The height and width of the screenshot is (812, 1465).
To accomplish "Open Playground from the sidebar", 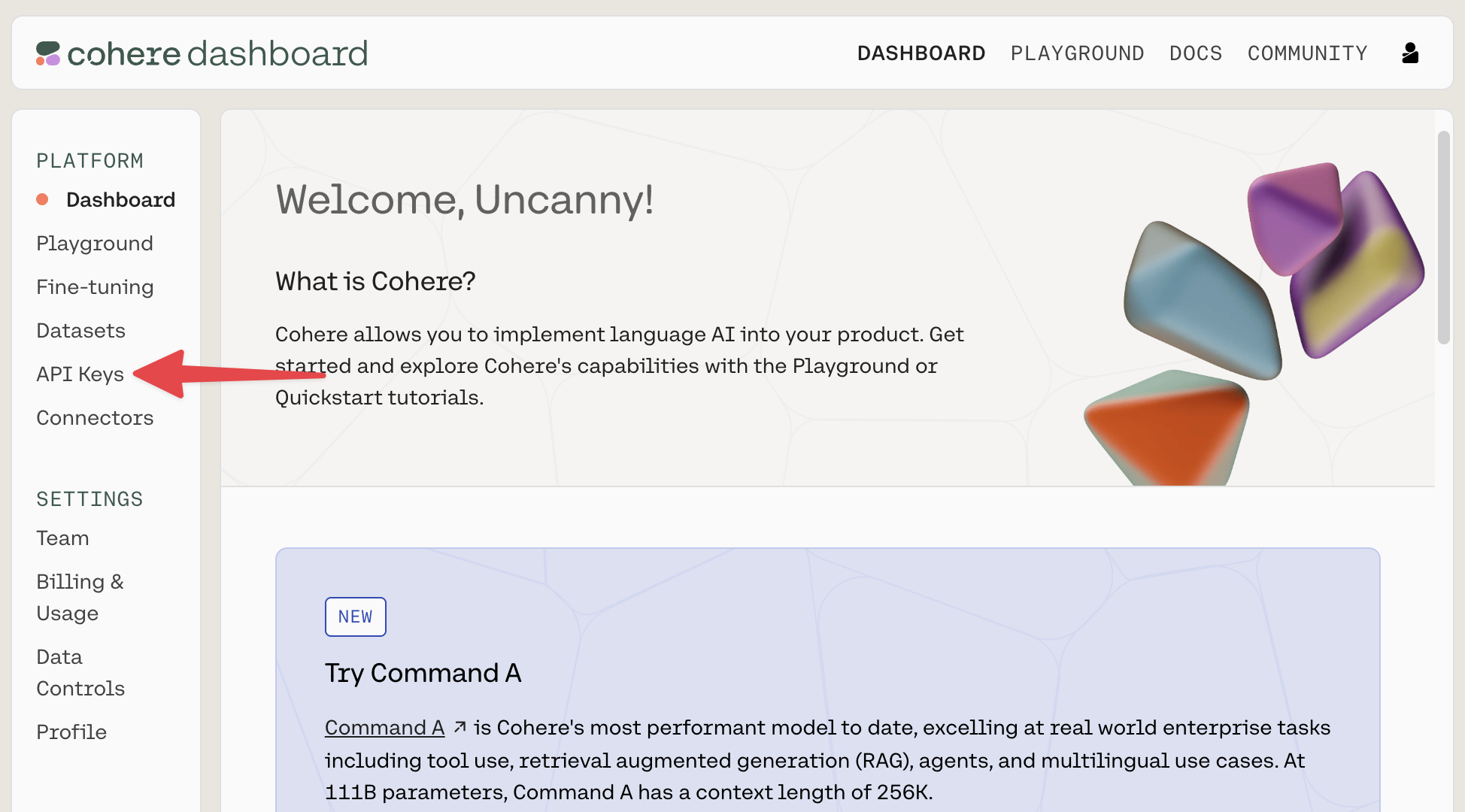I will (x=95, y=243).
